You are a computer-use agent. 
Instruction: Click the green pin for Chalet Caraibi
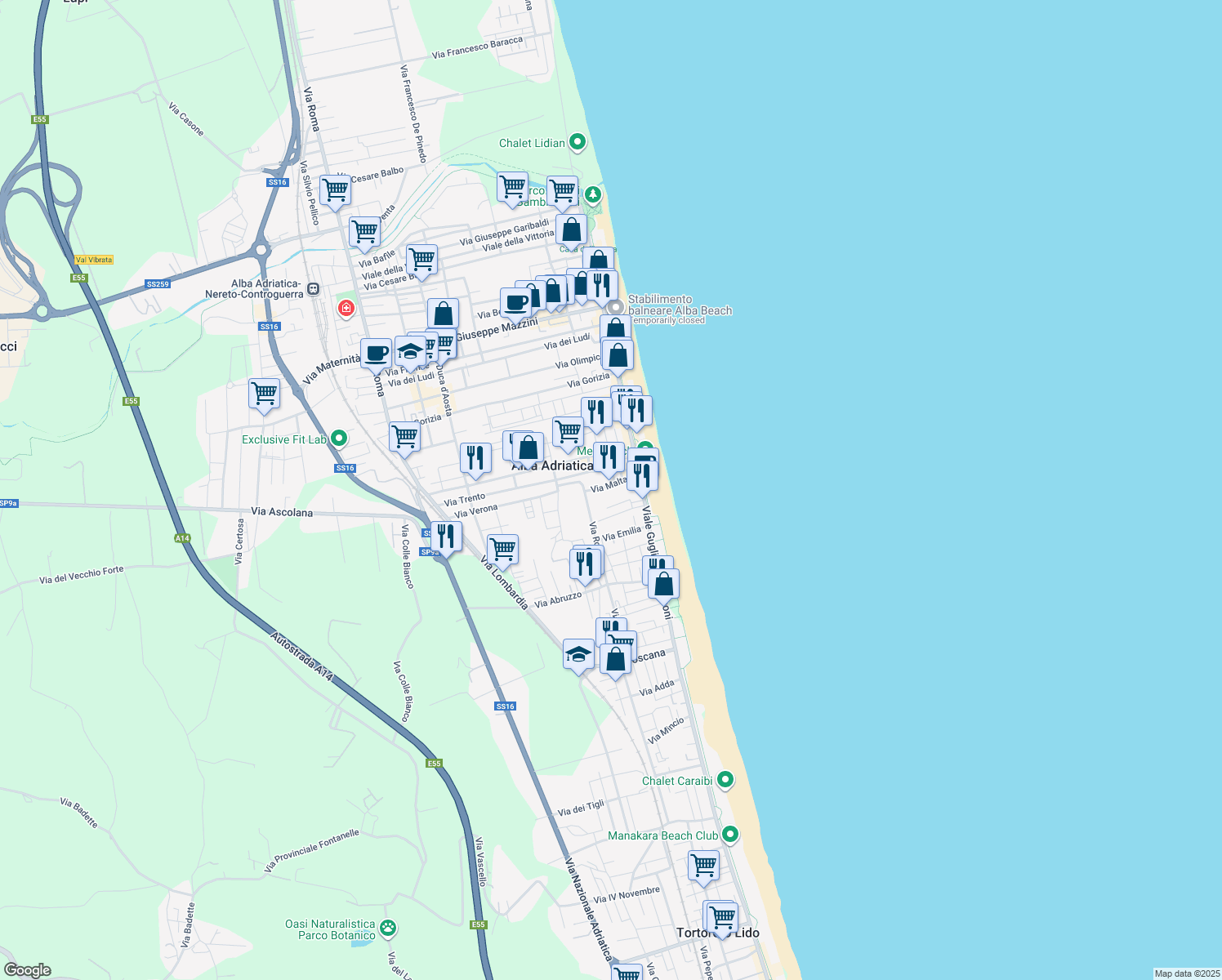725,780
